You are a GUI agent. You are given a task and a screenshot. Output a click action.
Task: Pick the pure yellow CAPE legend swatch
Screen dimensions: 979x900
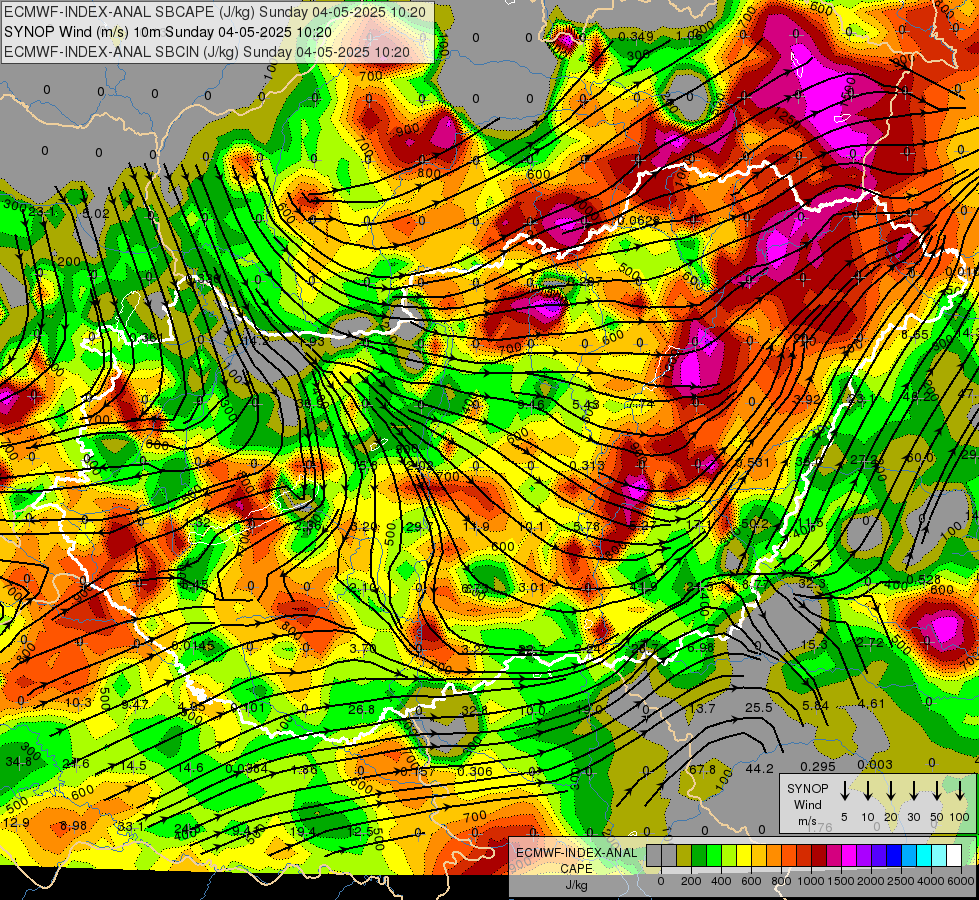(744, 856)
